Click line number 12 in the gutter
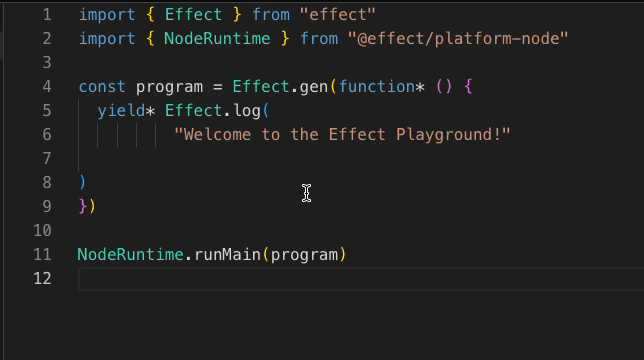Image resolution: width=644 pixels, height=360 pixels. (x=42, y=278)
